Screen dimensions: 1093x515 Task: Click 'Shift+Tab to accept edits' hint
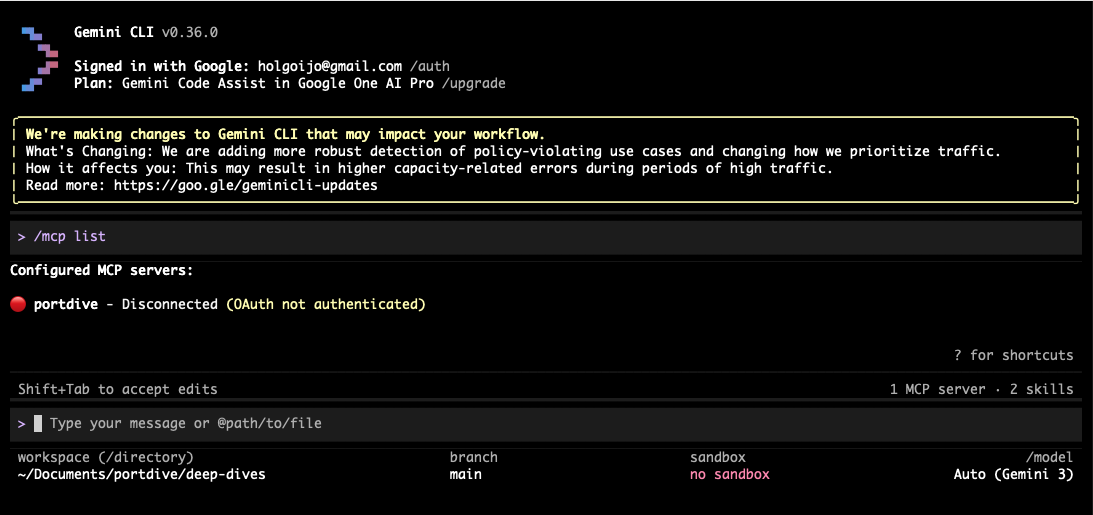pos(118,389)
